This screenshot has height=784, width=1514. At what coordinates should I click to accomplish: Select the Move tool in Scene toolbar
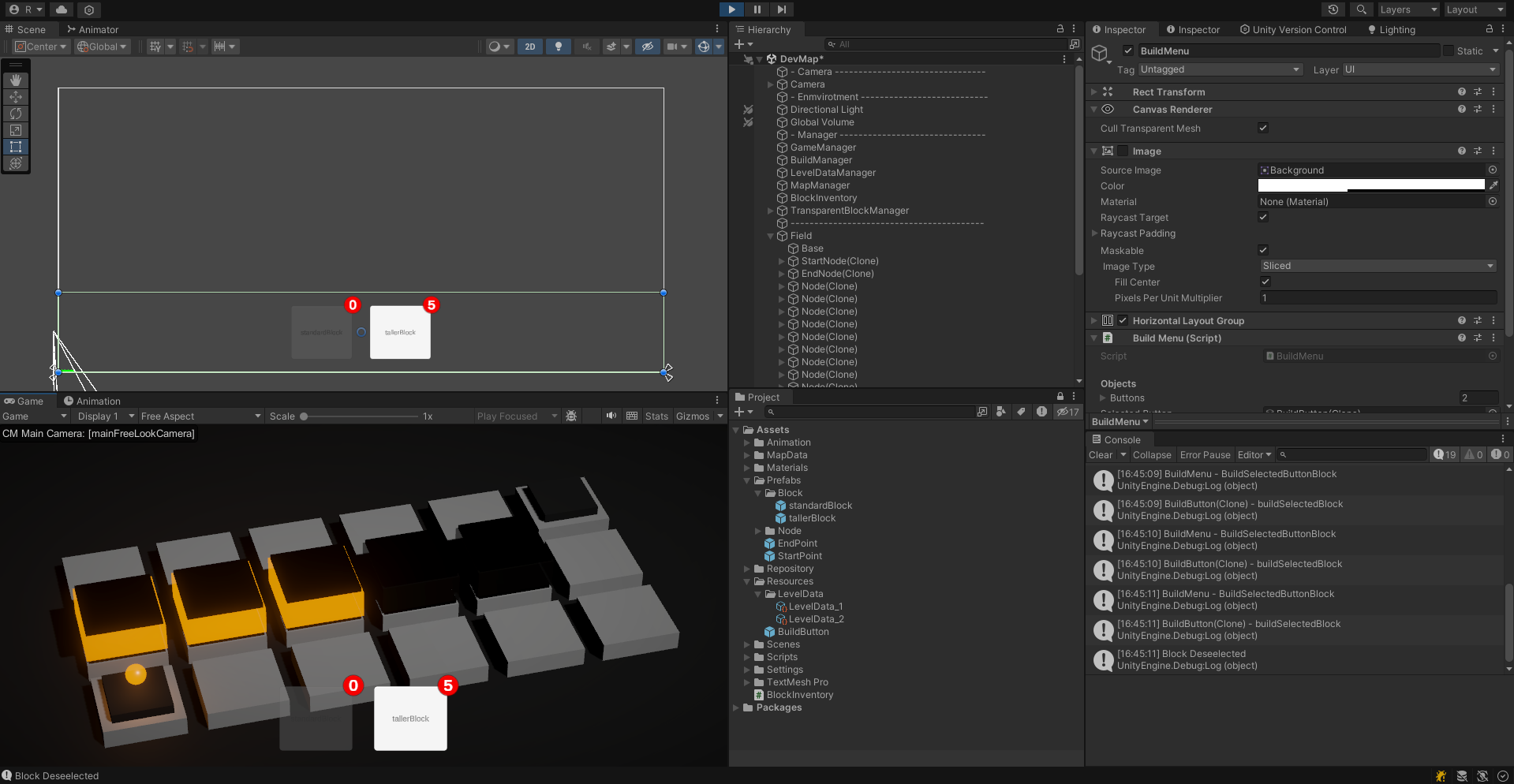click(x=16, y=97)
